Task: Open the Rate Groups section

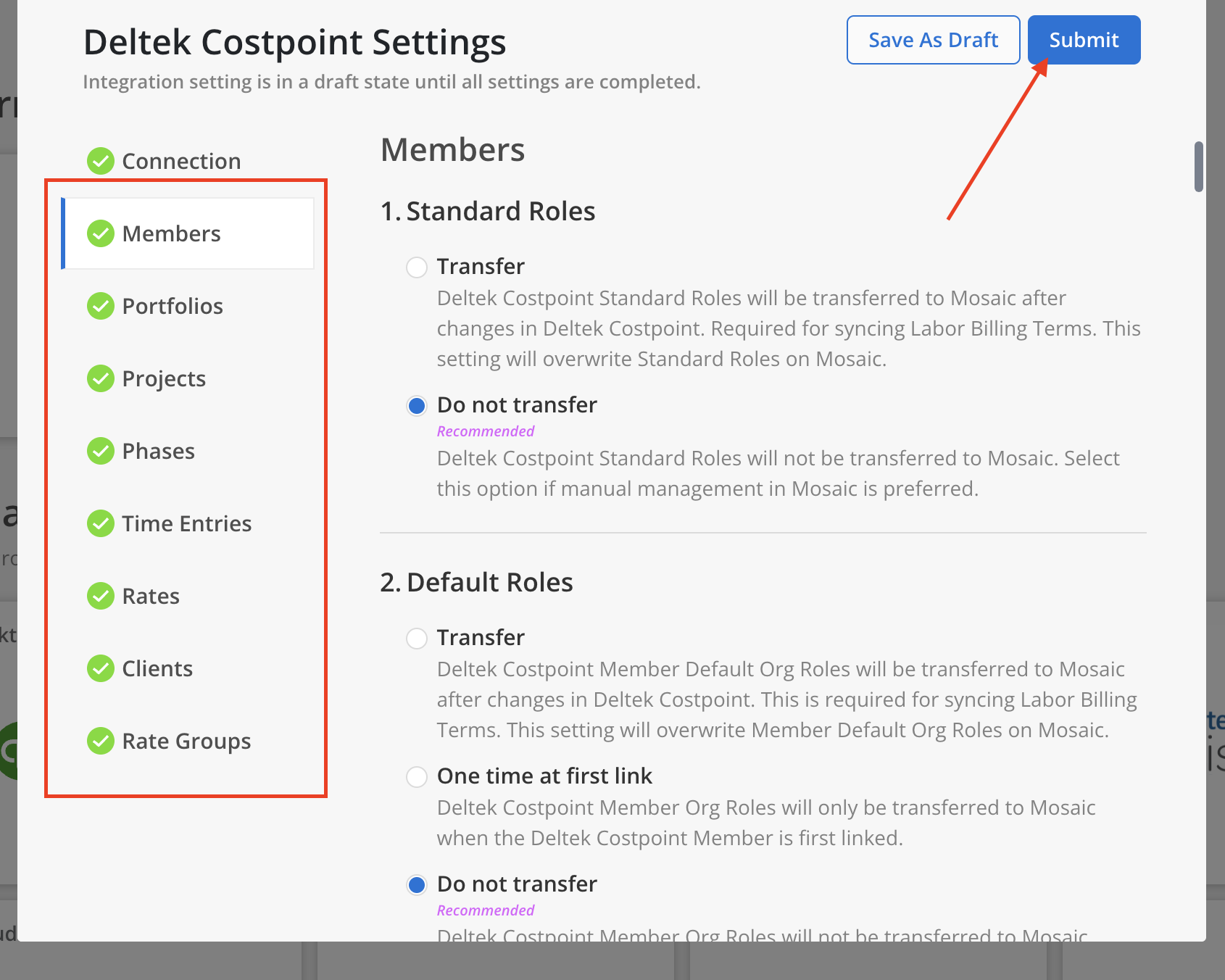Action: [x=186, y=741]
